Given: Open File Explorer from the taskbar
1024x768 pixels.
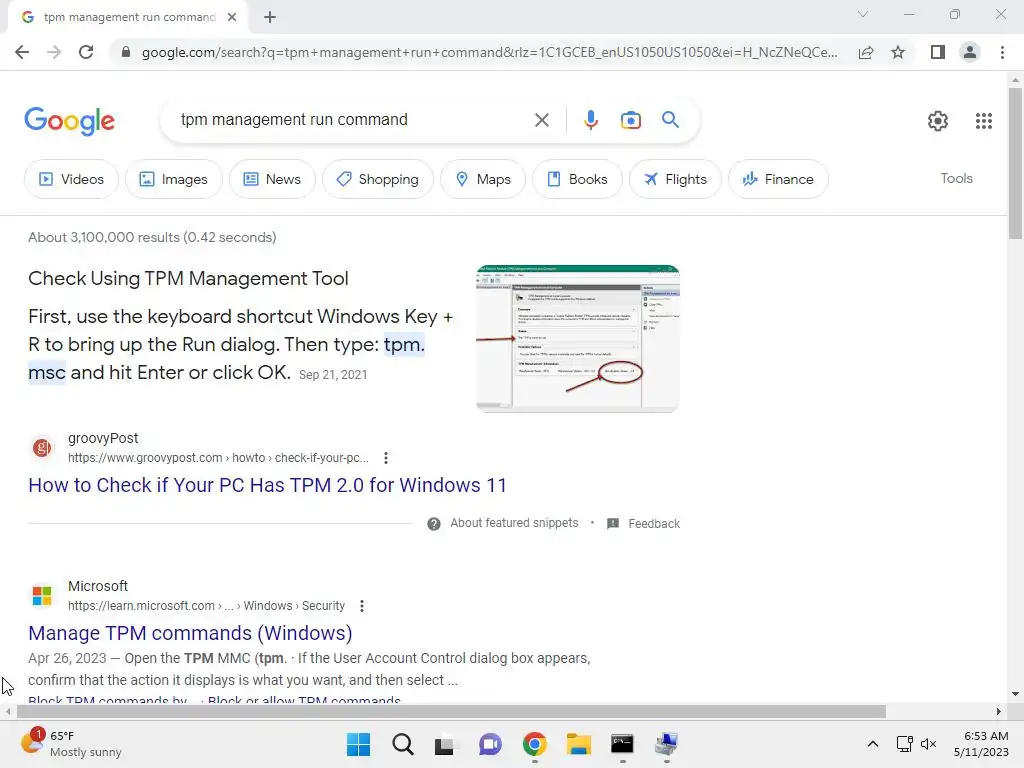Looking at the screenshot, I should [579, 744].
